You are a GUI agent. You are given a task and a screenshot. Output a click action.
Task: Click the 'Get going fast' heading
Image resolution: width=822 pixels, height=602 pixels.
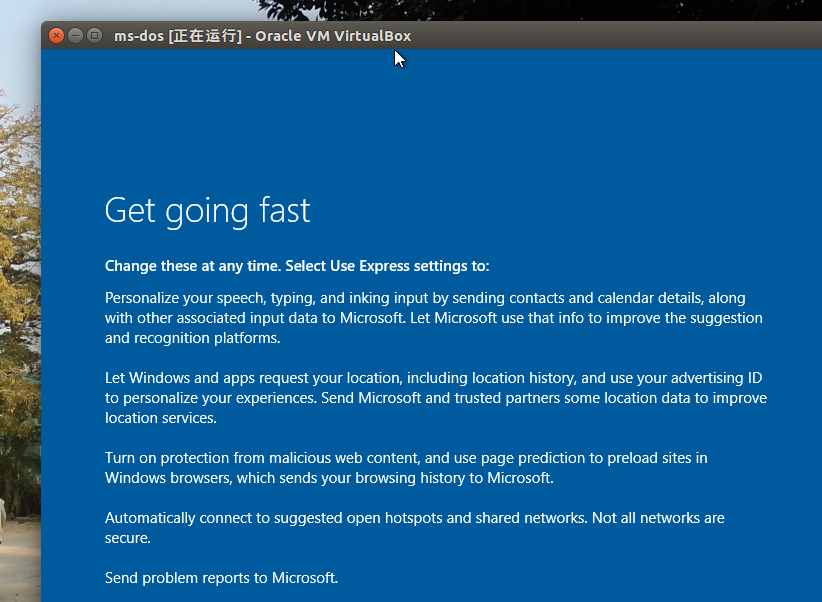[x=208, y=211]
